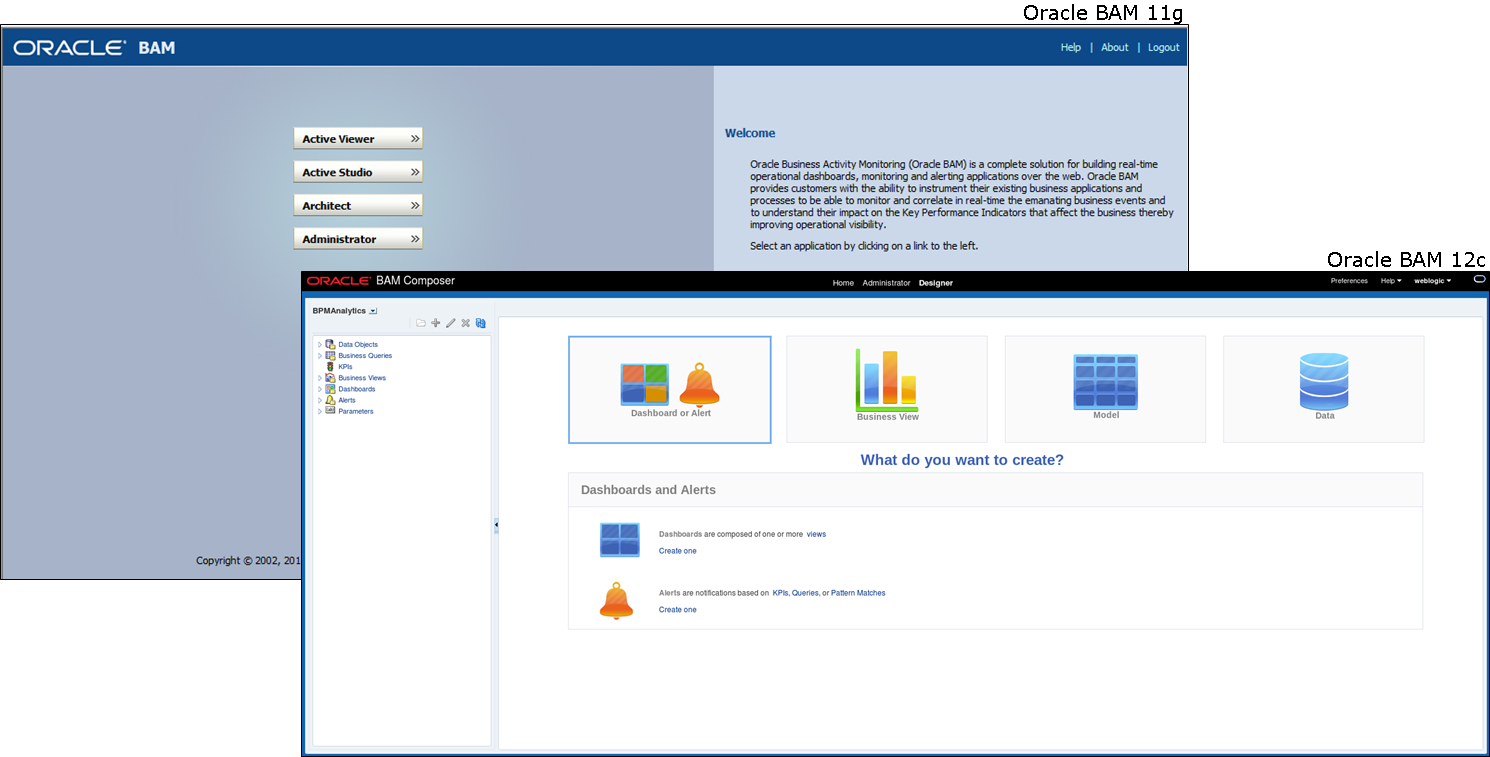
Task: Select the Dashboard or Alert tile
Action: (x=669, y=389)
